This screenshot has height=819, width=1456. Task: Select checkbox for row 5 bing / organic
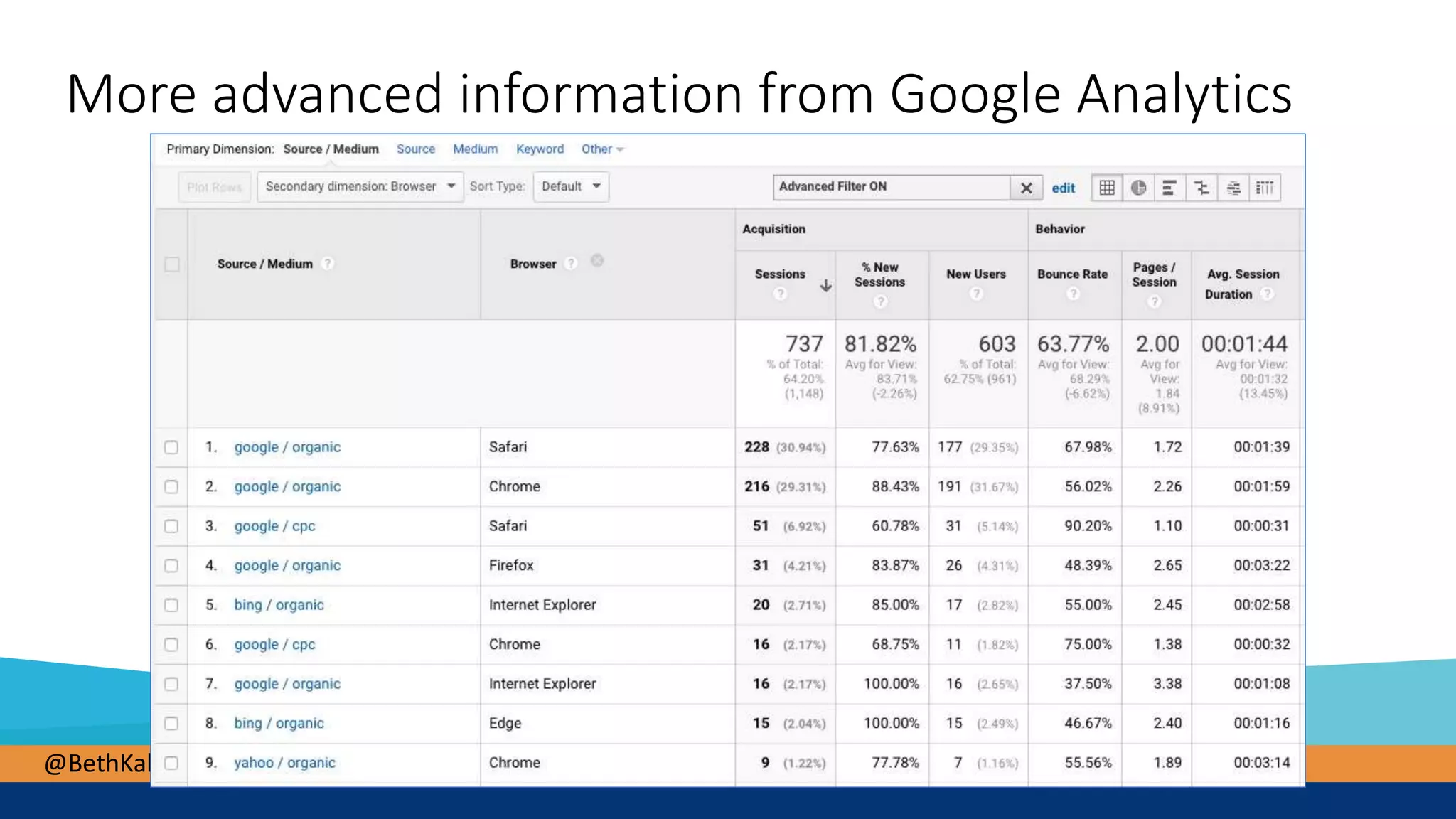[x=171, y=605]
